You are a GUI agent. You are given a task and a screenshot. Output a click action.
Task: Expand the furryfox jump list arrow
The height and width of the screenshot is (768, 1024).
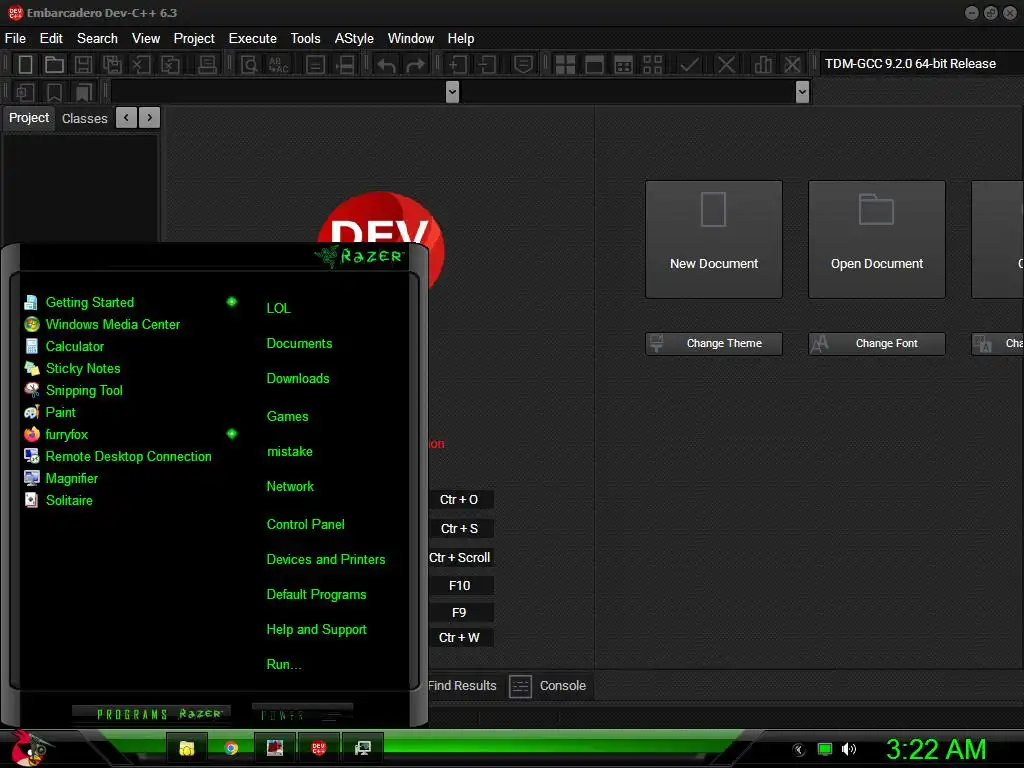(x=231, y=434)
